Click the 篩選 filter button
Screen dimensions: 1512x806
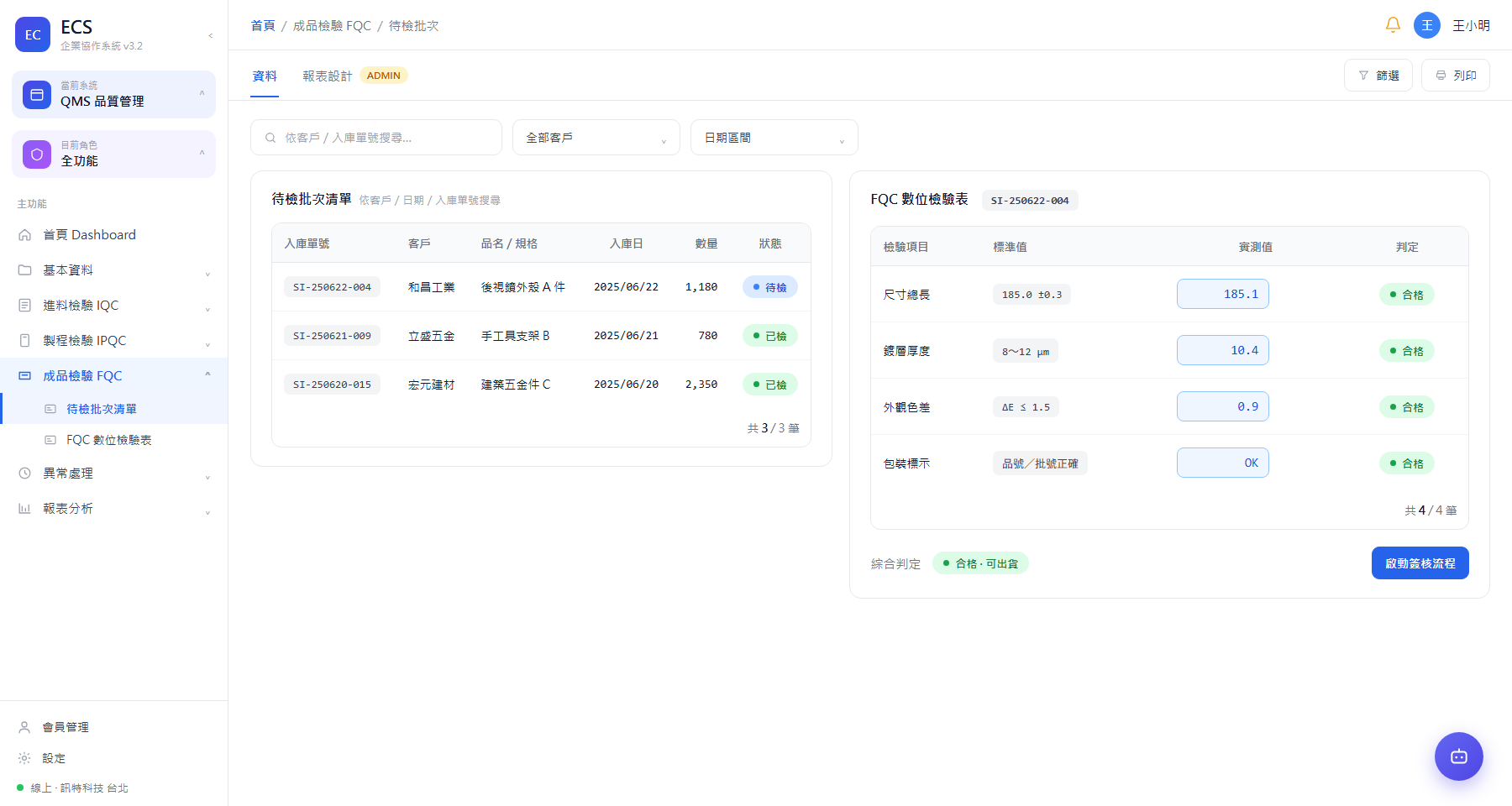coord(1378,76)
